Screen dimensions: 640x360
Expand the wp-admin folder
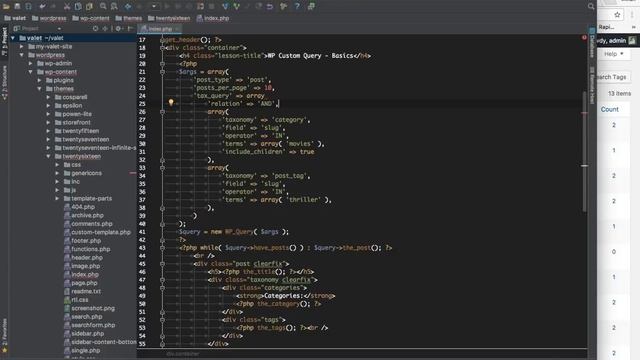click(x=31, y=63)
